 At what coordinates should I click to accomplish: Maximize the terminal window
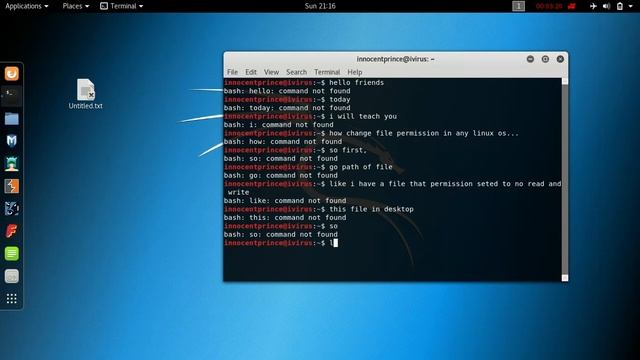[x=545, y=59]
